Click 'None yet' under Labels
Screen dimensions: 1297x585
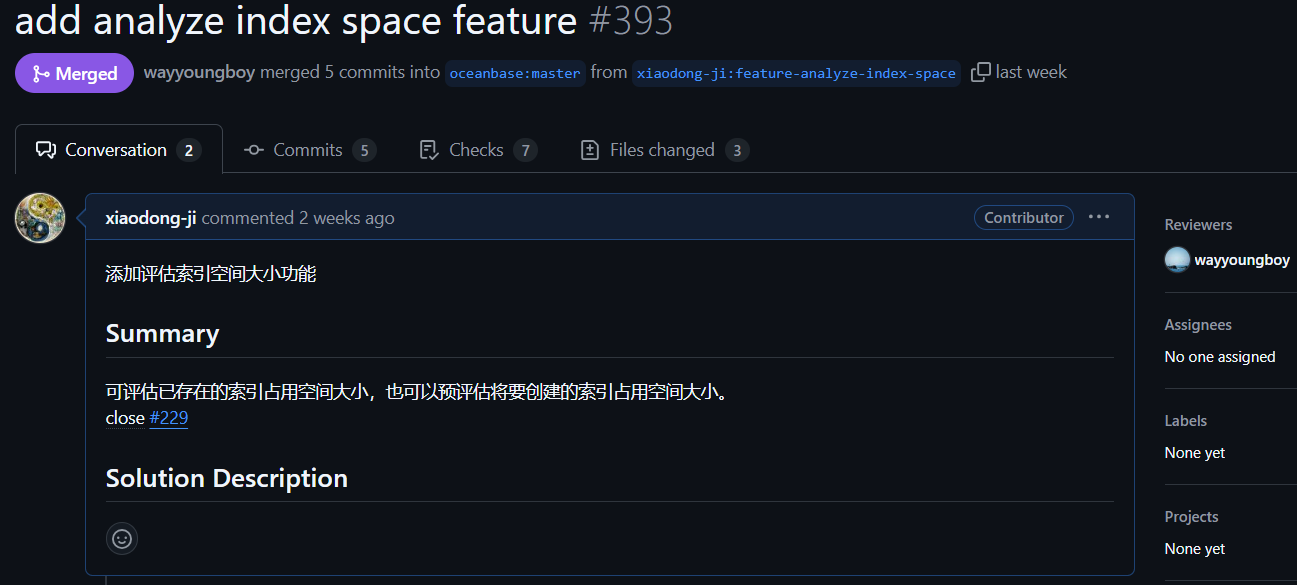pos(1195,453)
